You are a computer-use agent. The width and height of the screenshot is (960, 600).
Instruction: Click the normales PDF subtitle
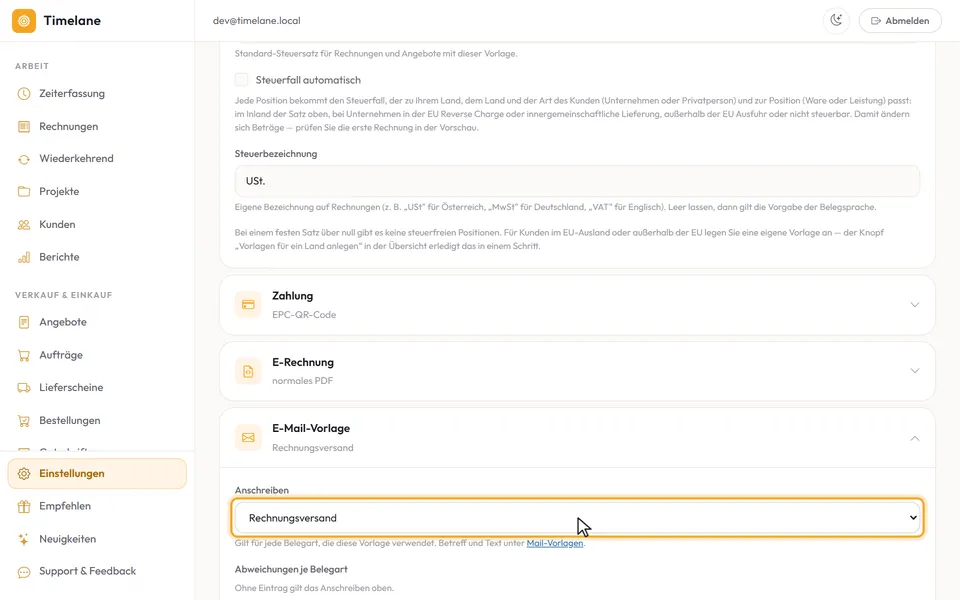point(302,381)
